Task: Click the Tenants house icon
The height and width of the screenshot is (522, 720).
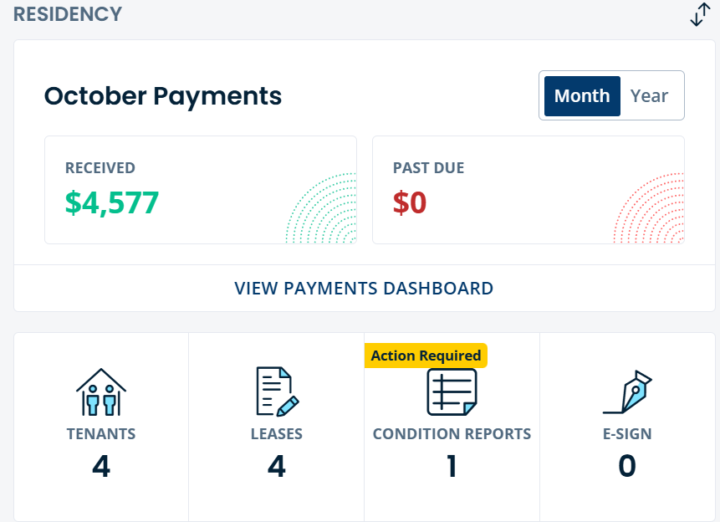Action: point(101,392)
